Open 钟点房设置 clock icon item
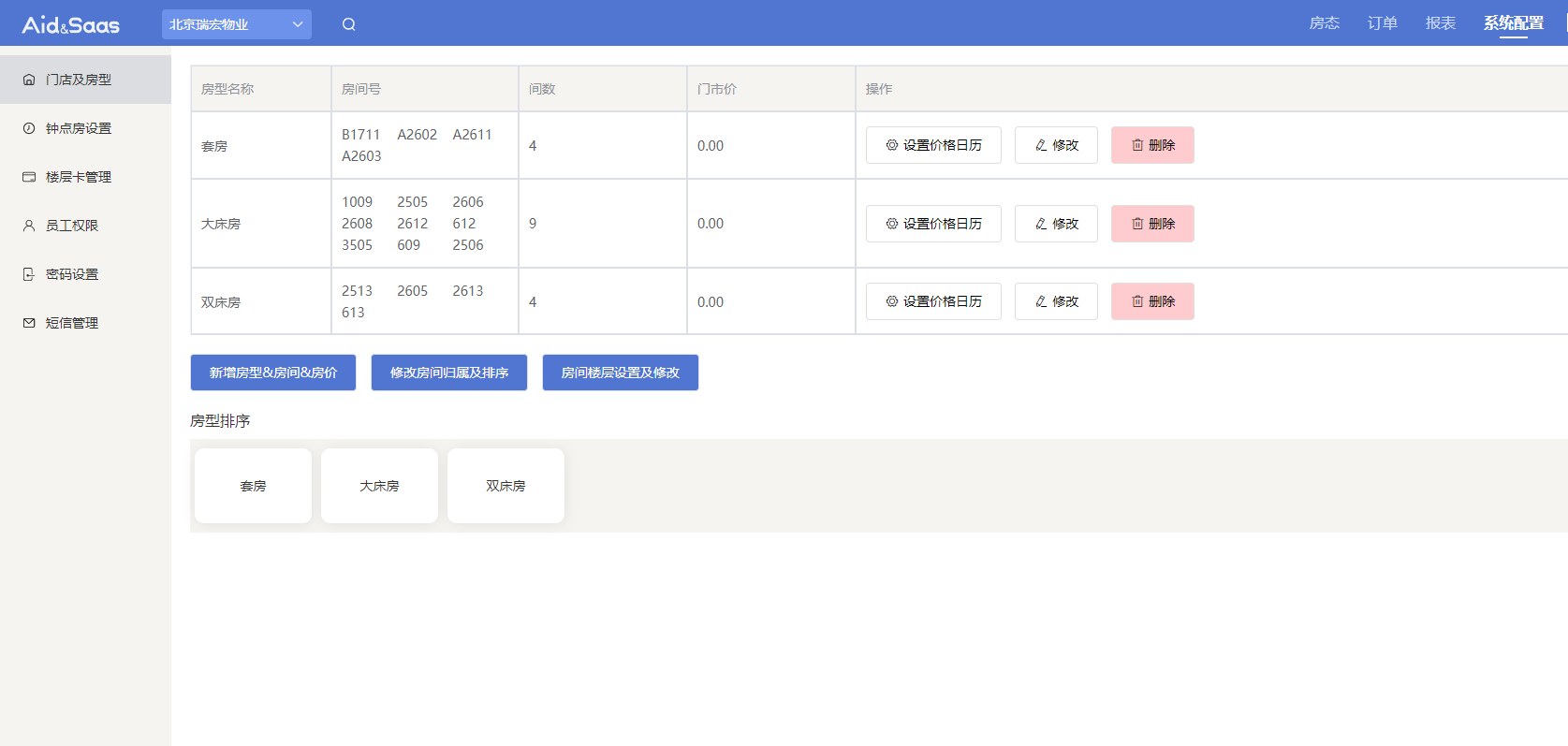Screen dimensions: 1568x746 pos(79,128)
